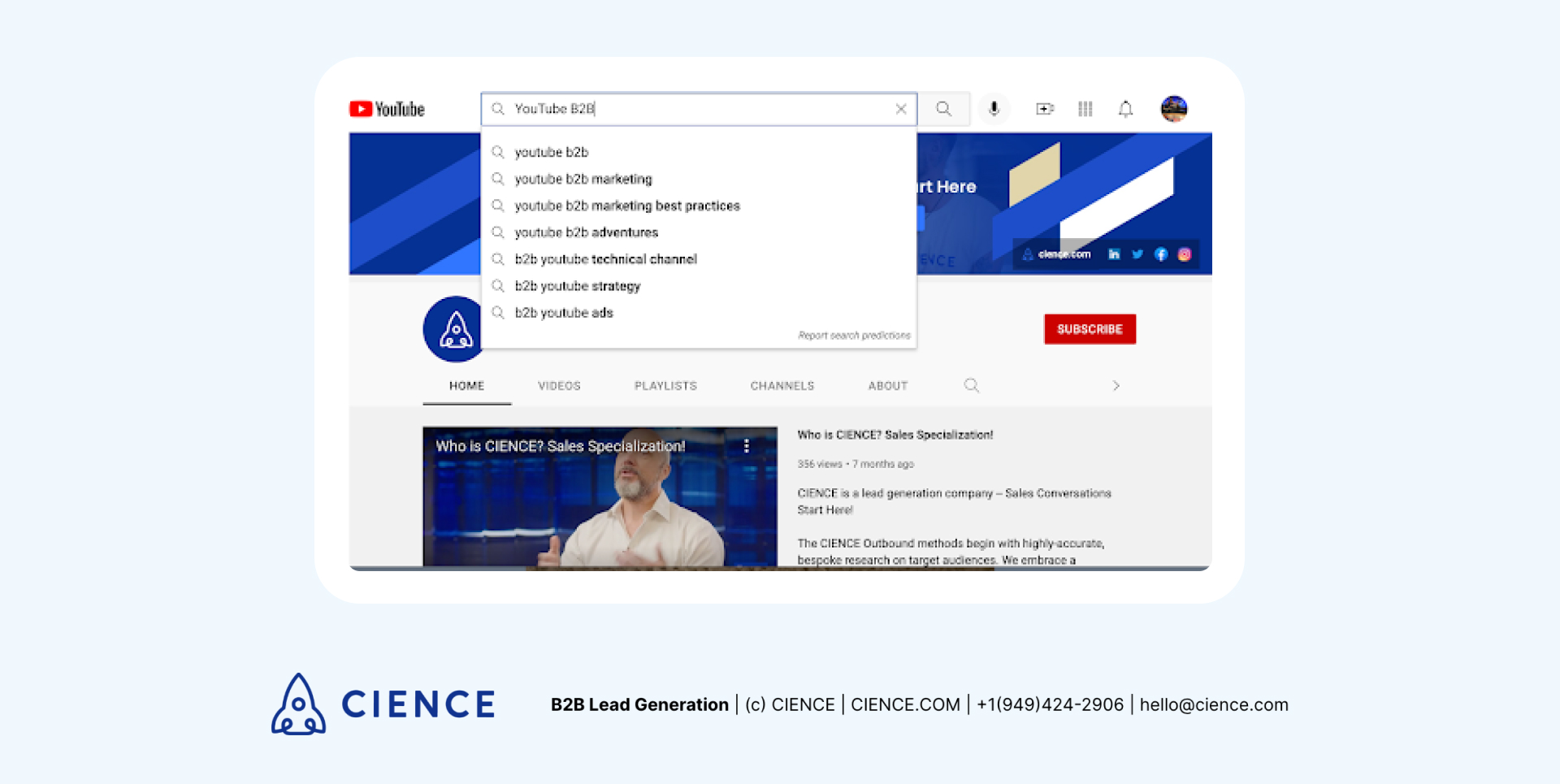Image resolution: width=1560 pixels, height=784 pixels.
Task: Open notifications via the bell icon
Action: coord(1125,108)
